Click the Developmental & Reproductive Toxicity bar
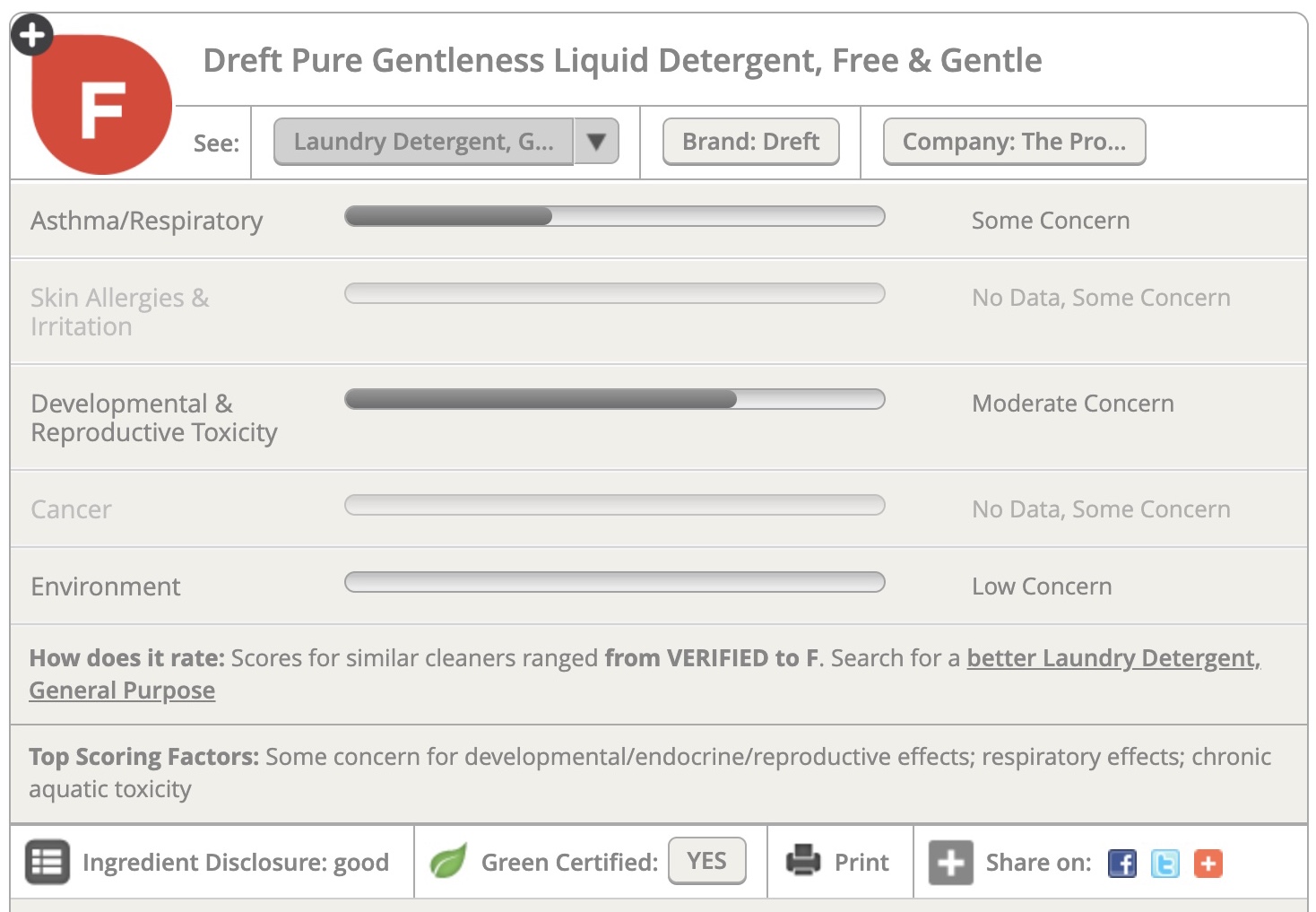 coord(614,399)
